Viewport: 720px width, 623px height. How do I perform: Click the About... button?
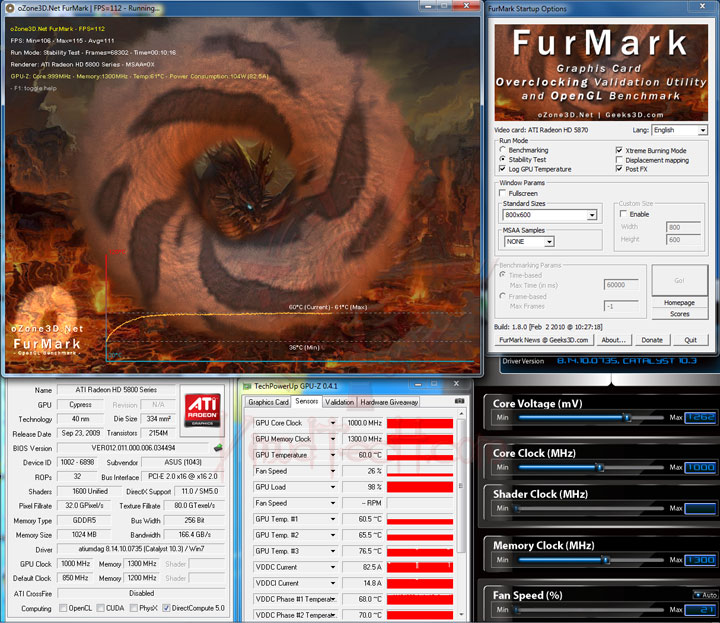(x=613, y=340)
